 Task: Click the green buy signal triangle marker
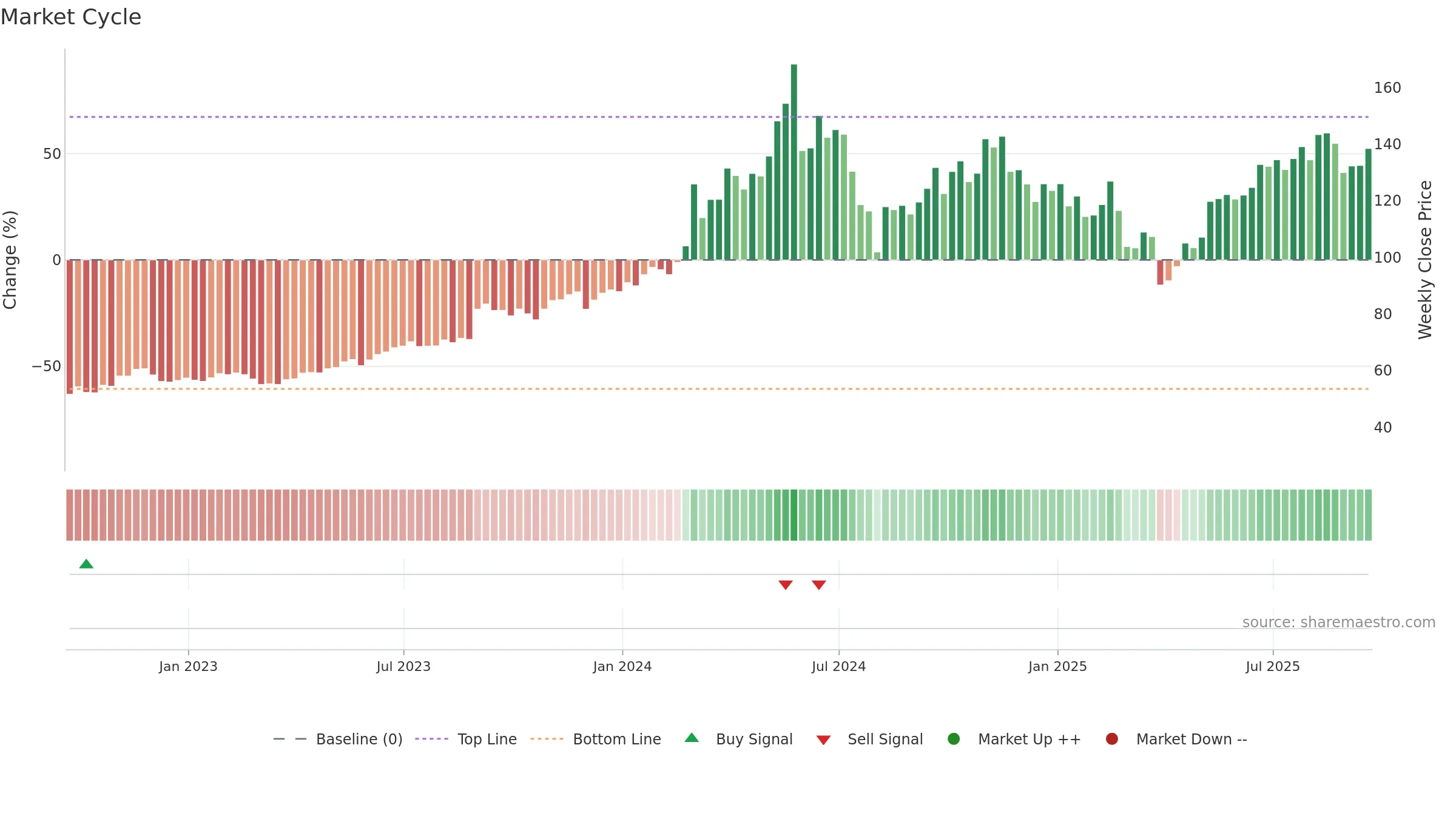(x=86, y=564)
